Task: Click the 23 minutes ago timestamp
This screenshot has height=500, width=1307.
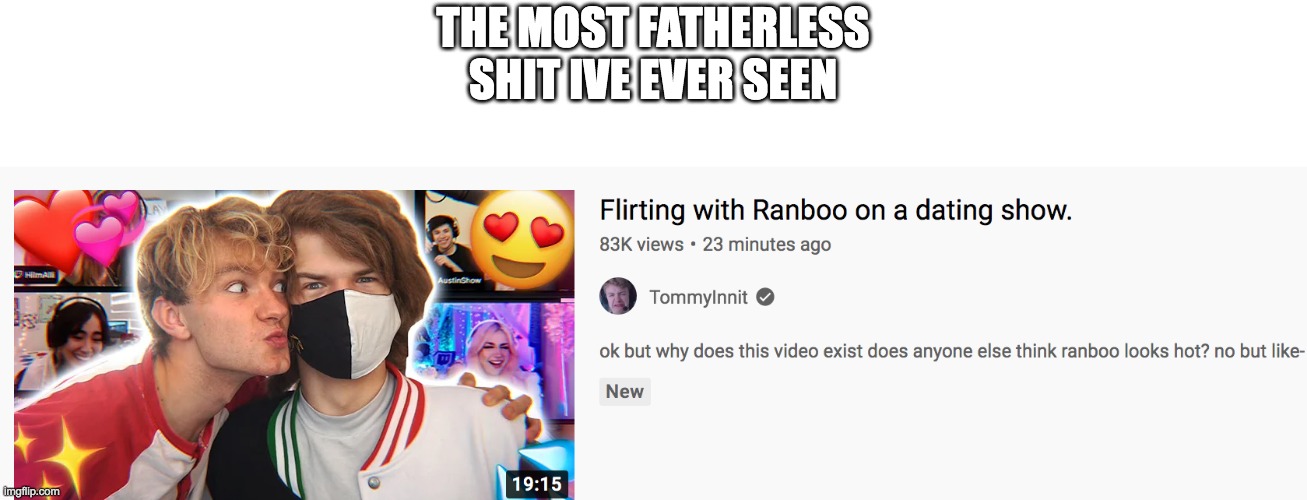Action: (x=767, y=244)
